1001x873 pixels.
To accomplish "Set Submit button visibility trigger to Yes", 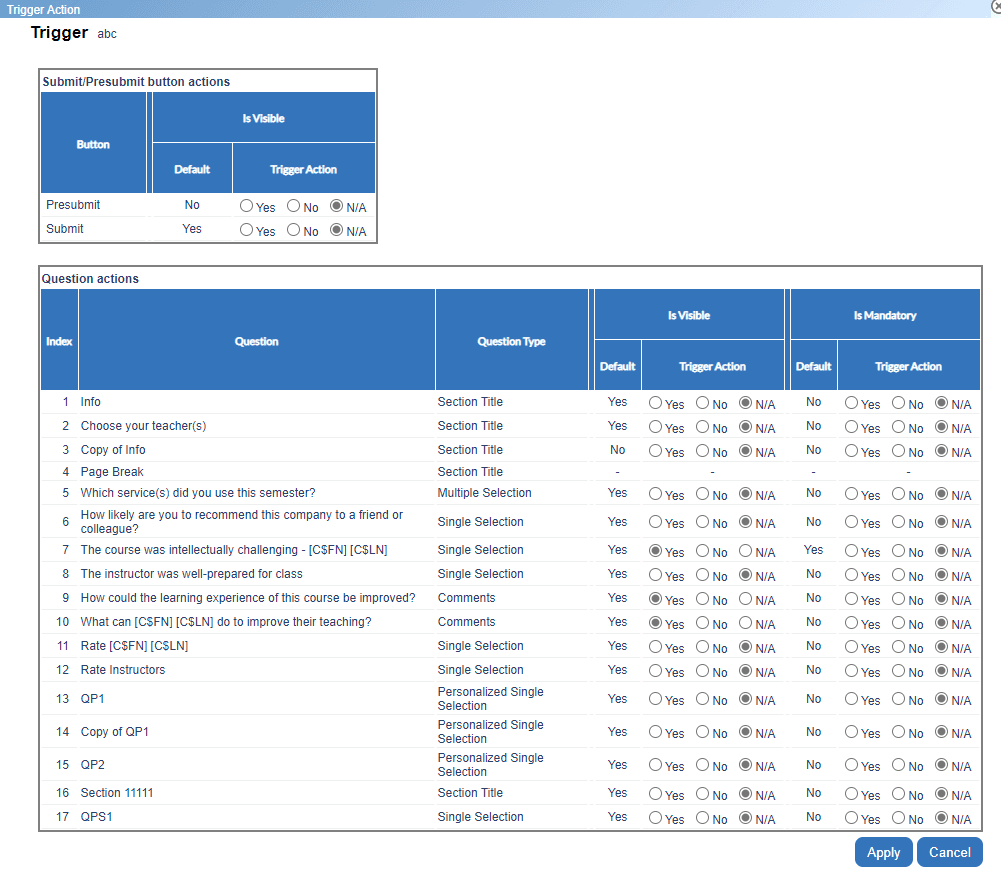I will (246, 230).
